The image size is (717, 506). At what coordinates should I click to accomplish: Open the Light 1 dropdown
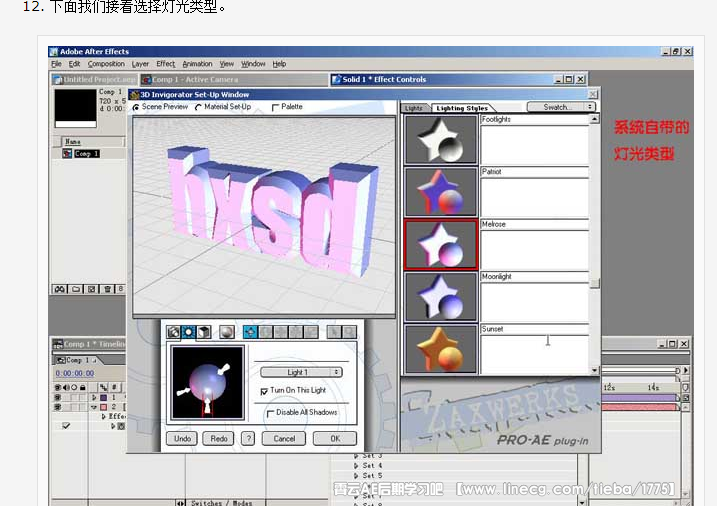tap(301, 372)
